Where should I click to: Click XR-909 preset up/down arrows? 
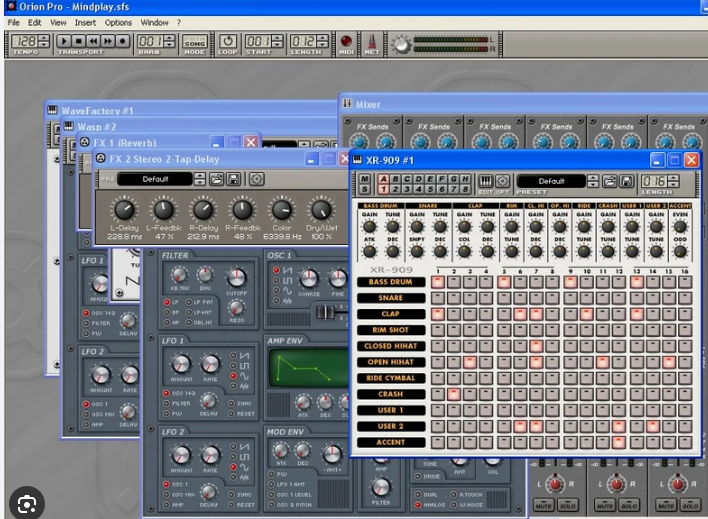click(x=593, y=181)
